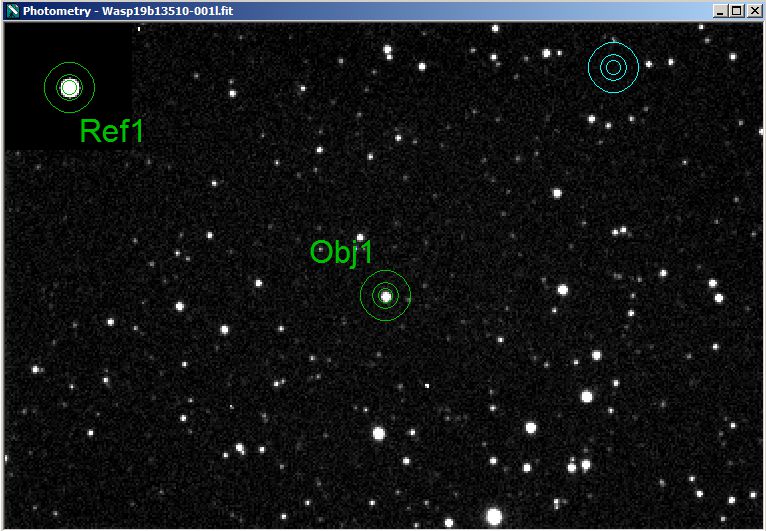Click the target star centered inside Obj1 aperture
The width and height of the screenshot is (766, 531).
click(385, 296)
